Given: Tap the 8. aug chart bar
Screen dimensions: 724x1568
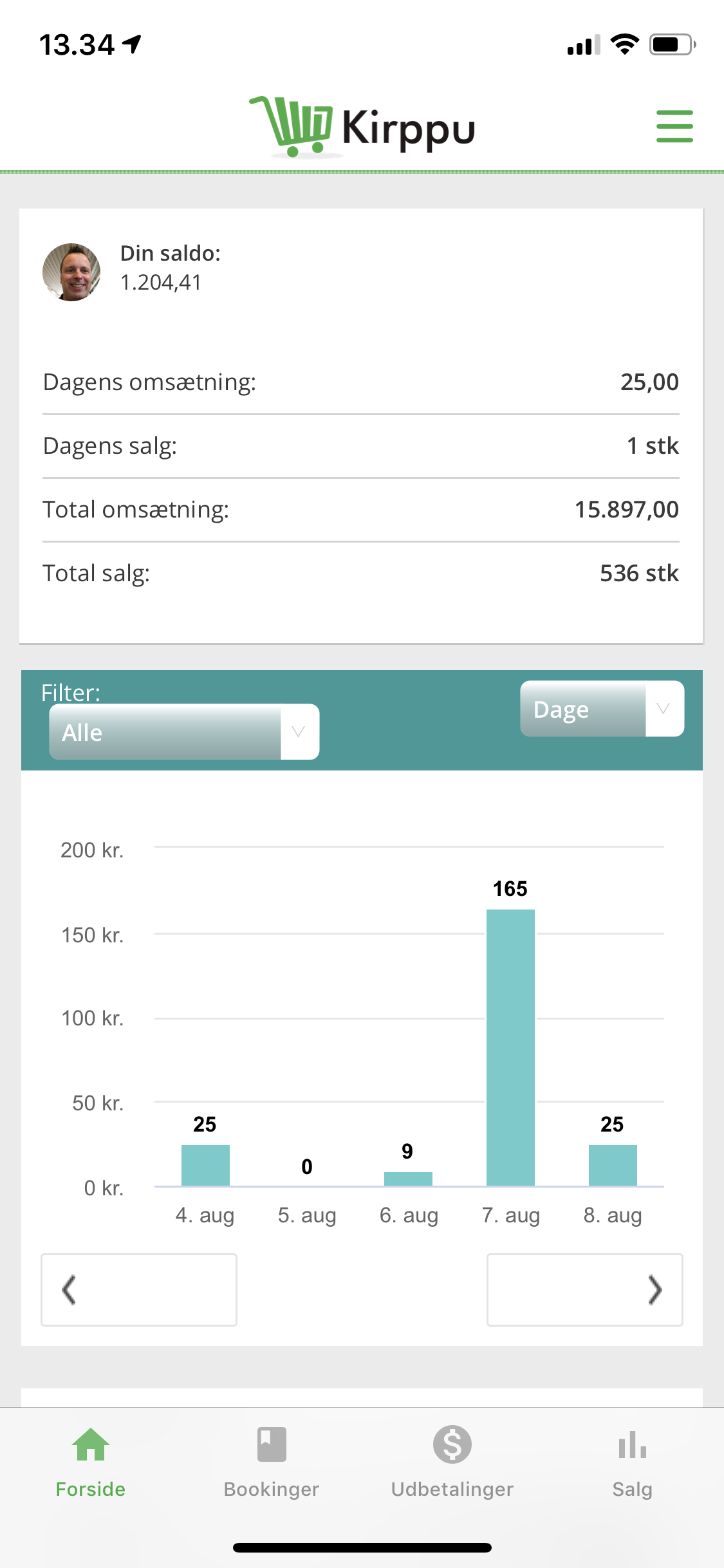Looking at the screenshot, I should pos(613,1165).
